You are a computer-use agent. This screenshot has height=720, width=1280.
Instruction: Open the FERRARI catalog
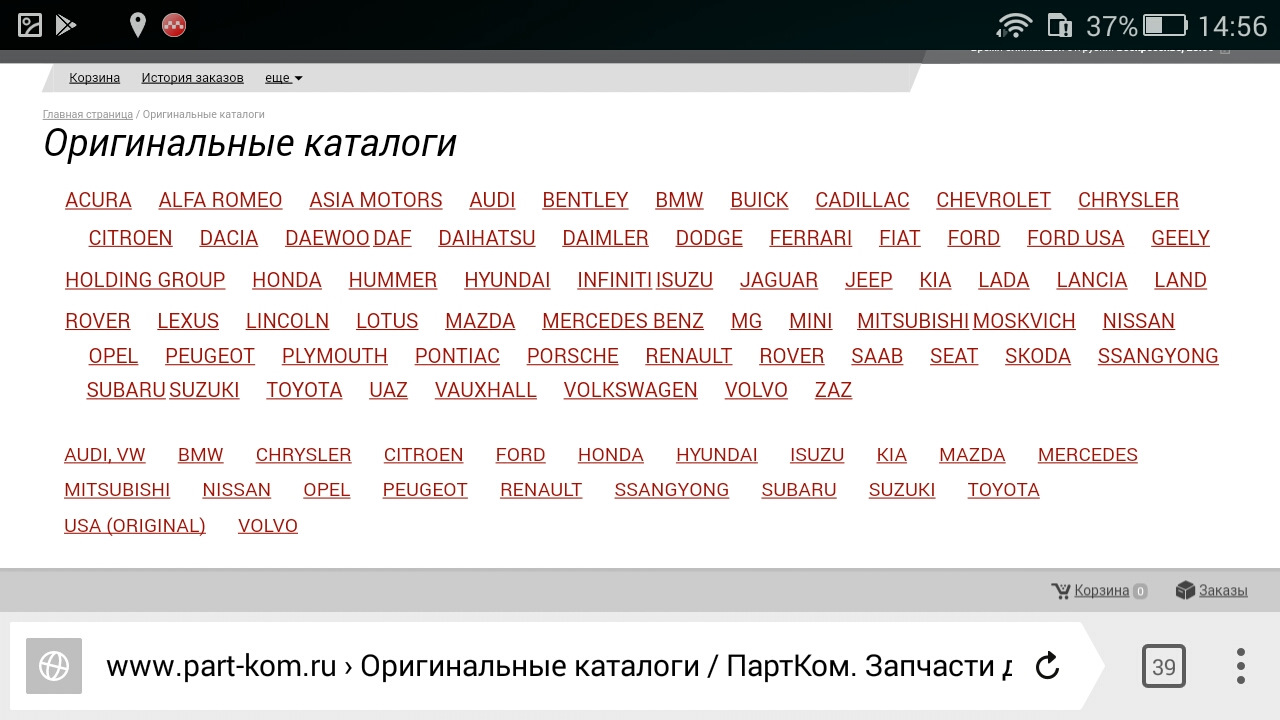pyautogui.click(x=811, y=238)
